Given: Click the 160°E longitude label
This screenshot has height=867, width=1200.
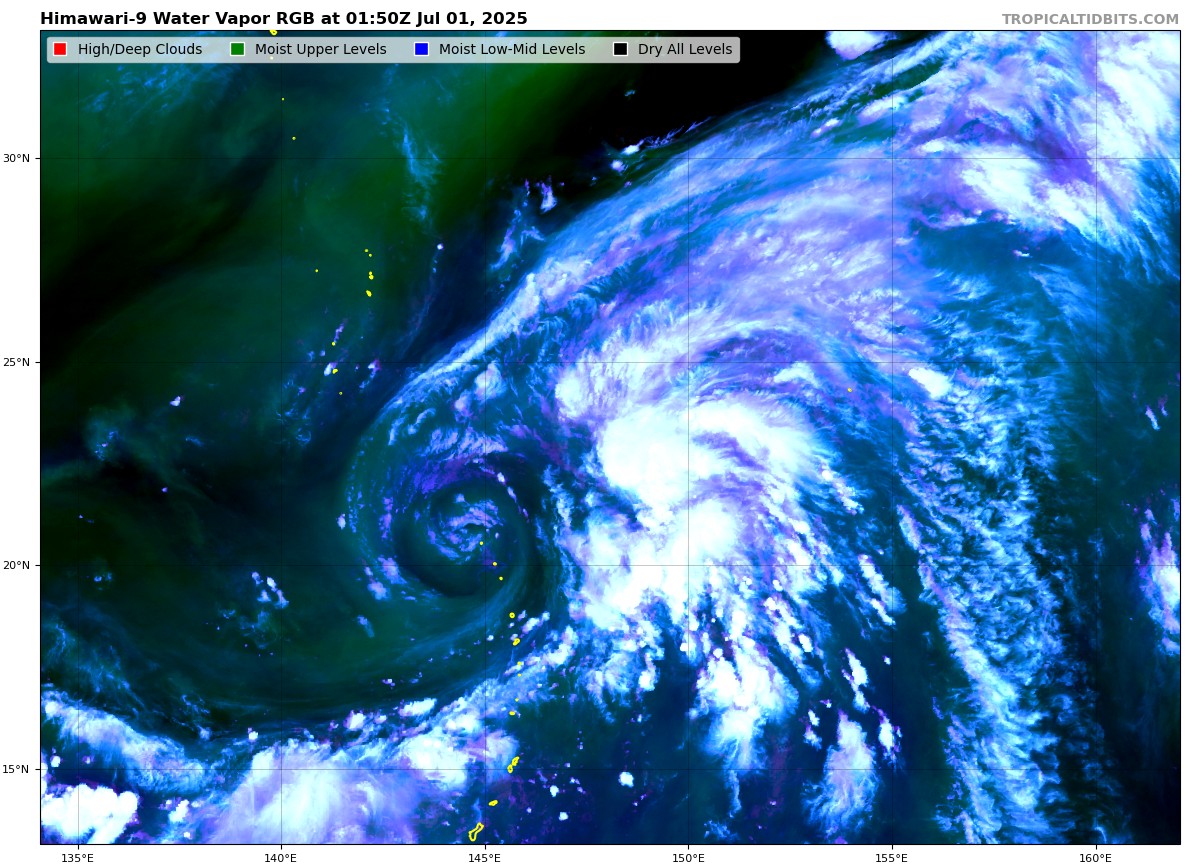Looking at the screenshot, I should (x=1095, y=857).
